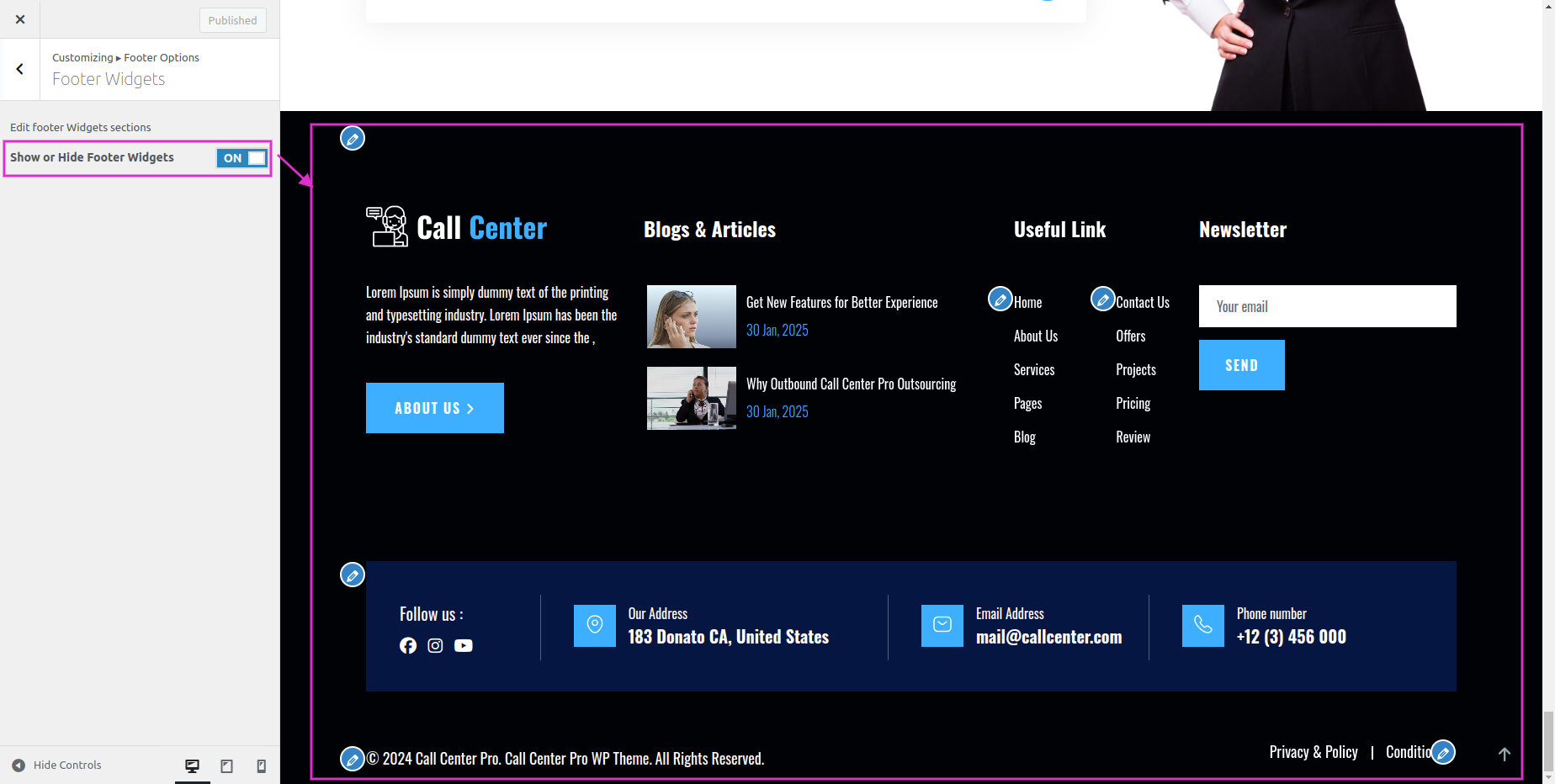Open Get New Features blog thumbnail
This screenshot has height=784, width=1555.
pyautogui.click(x=692, y=316)
